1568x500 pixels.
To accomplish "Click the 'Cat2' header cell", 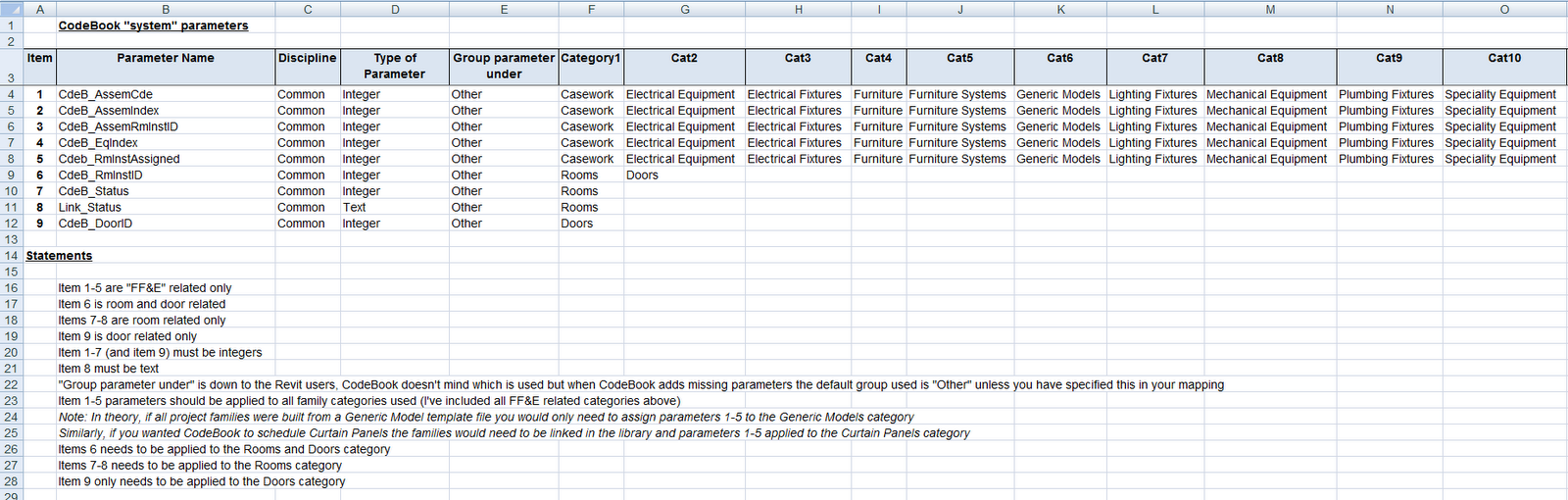I will pyautogui.click(x=684, y=66).
